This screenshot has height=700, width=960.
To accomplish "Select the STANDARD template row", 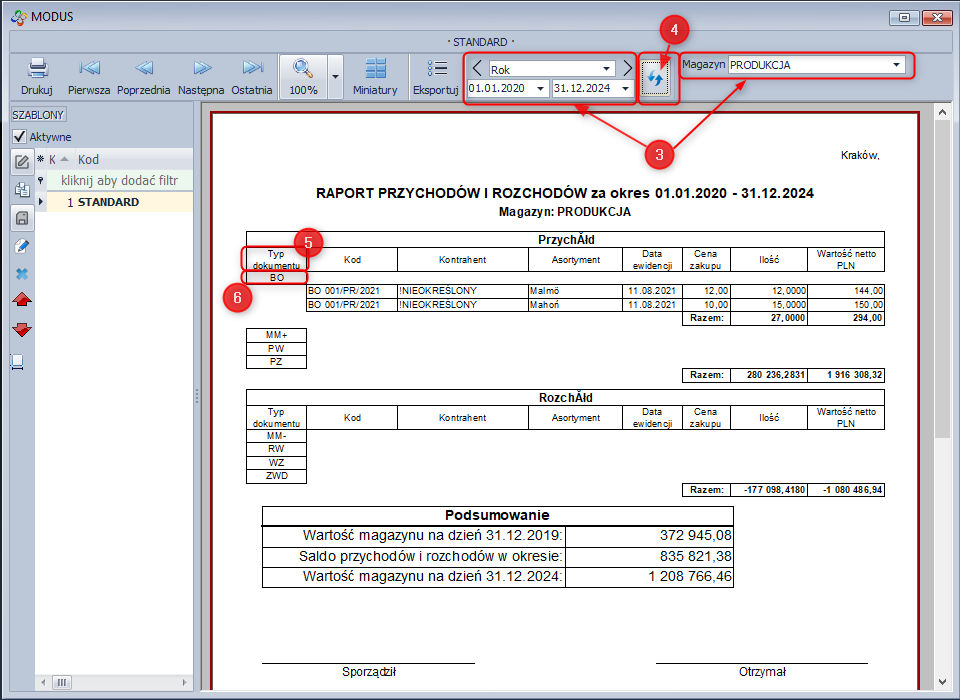I will click(108, 202).
